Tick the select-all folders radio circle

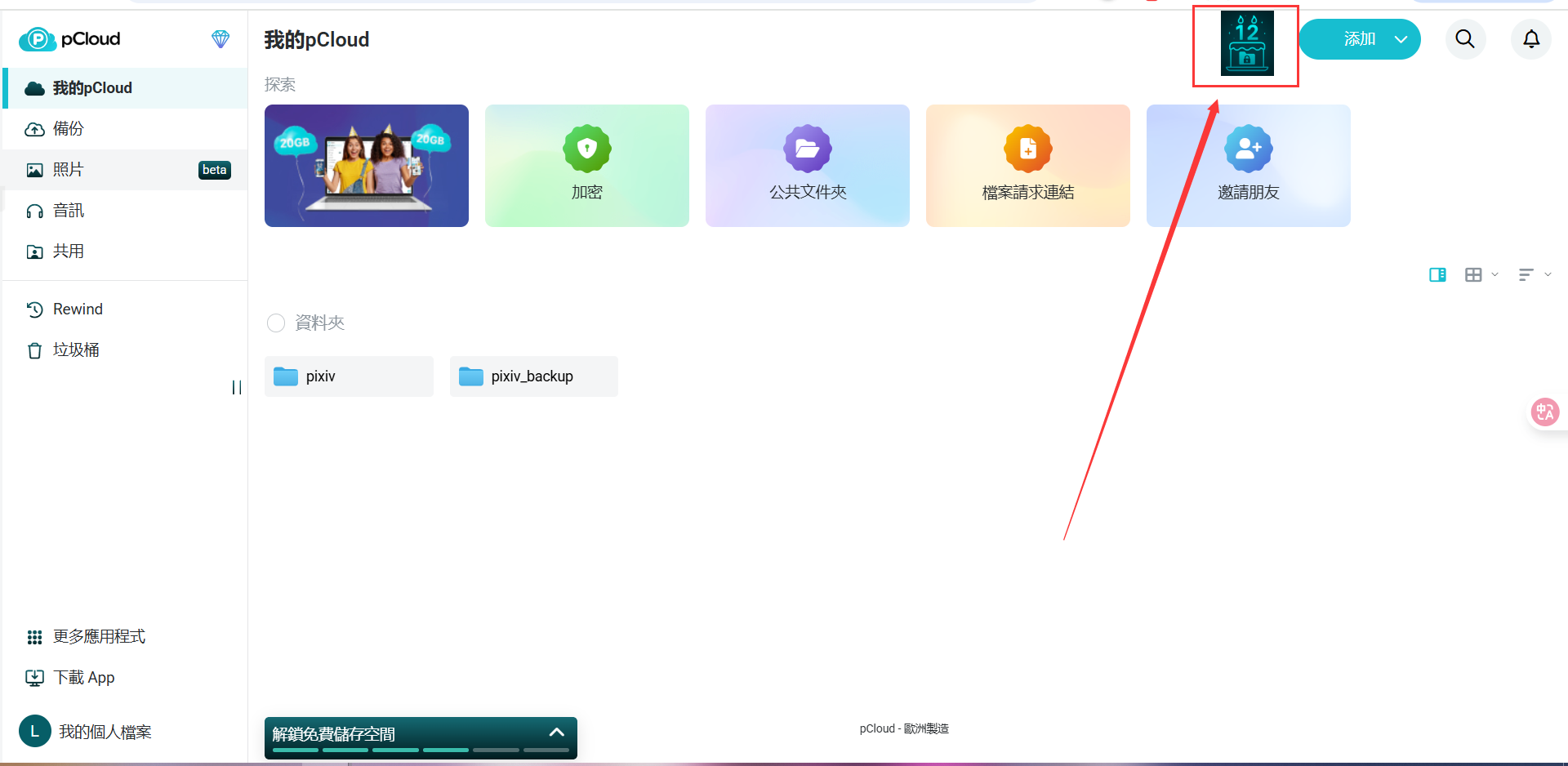tap(276, 323)
